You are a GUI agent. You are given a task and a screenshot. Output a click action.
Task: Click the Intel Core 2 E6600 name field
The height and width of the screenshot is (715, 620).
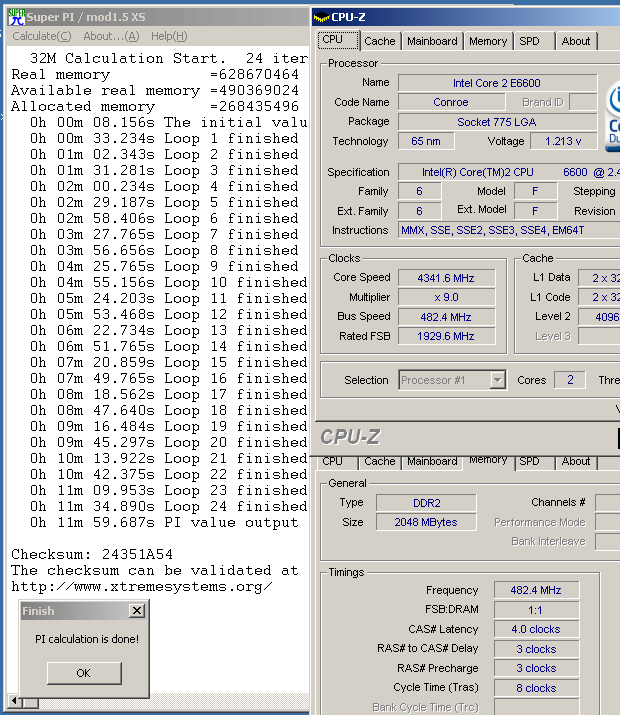click(497, 83)
